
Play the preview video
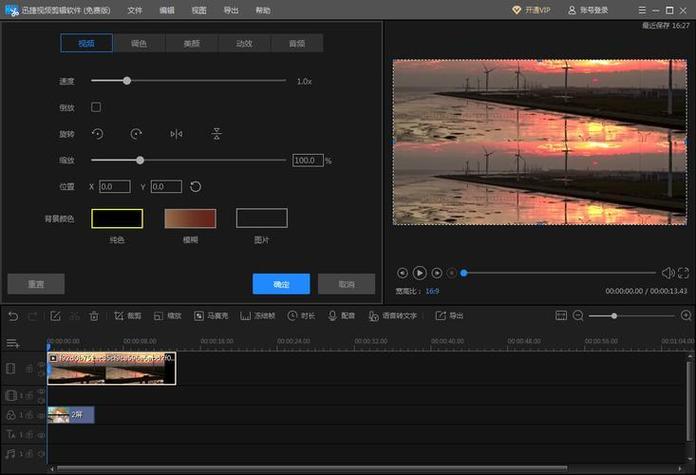419,273
